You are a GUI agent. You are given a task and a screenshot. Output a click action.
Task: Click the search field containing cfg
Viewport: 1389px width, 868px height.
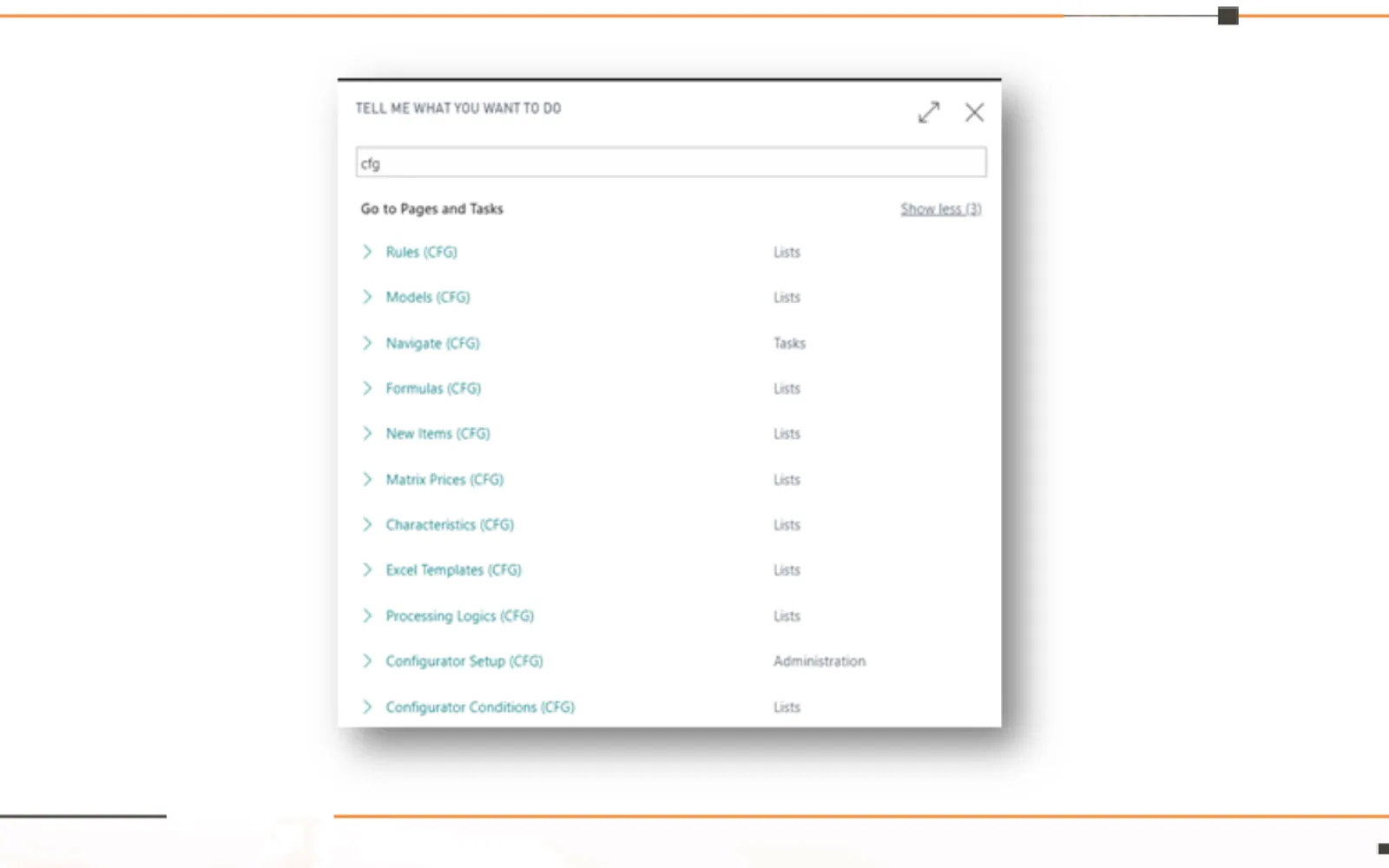pos(671,162)
